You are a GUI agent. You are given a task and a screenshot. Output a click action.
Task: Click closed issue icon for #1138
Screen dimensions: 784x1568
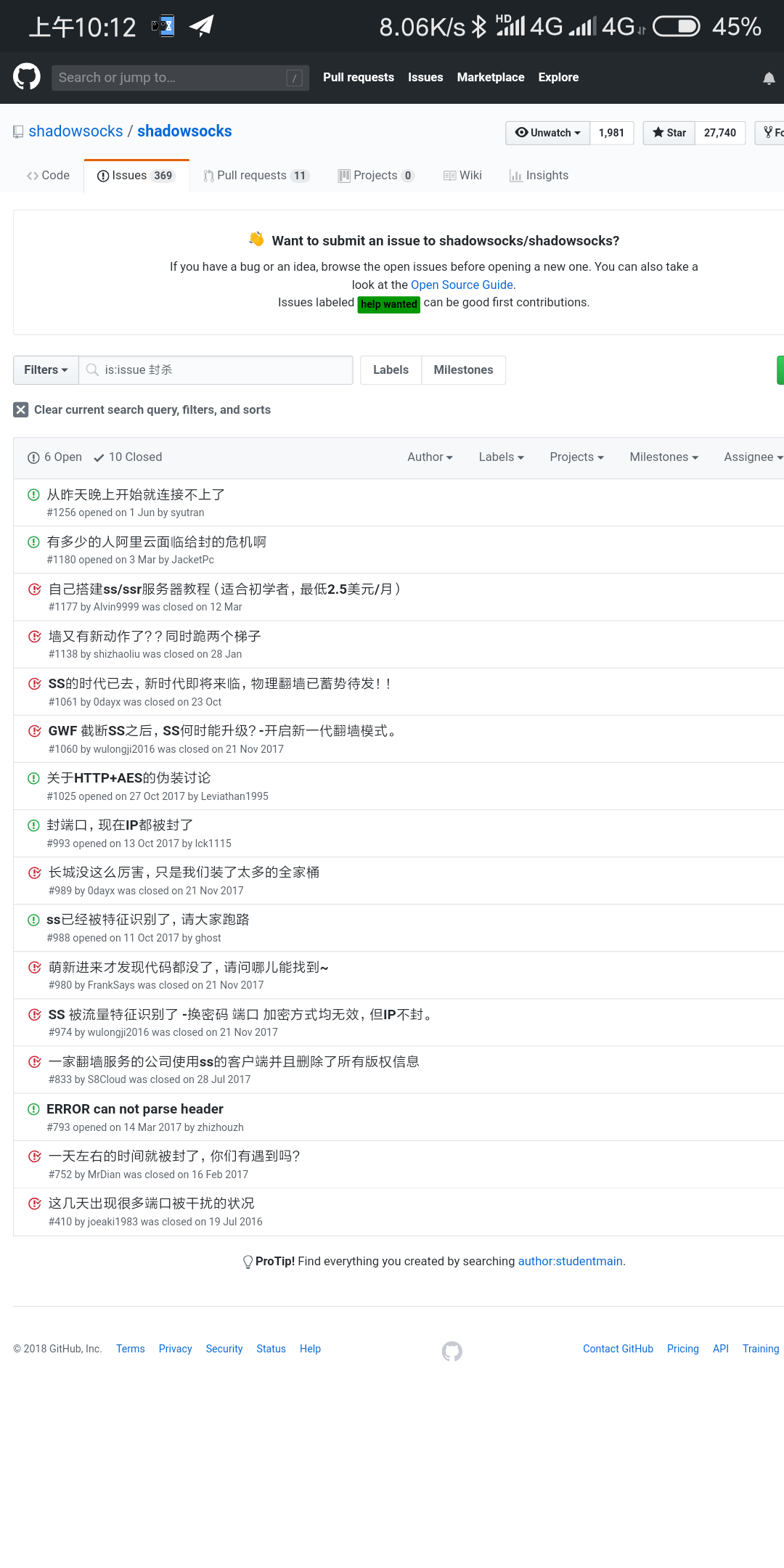coord(34,637)
